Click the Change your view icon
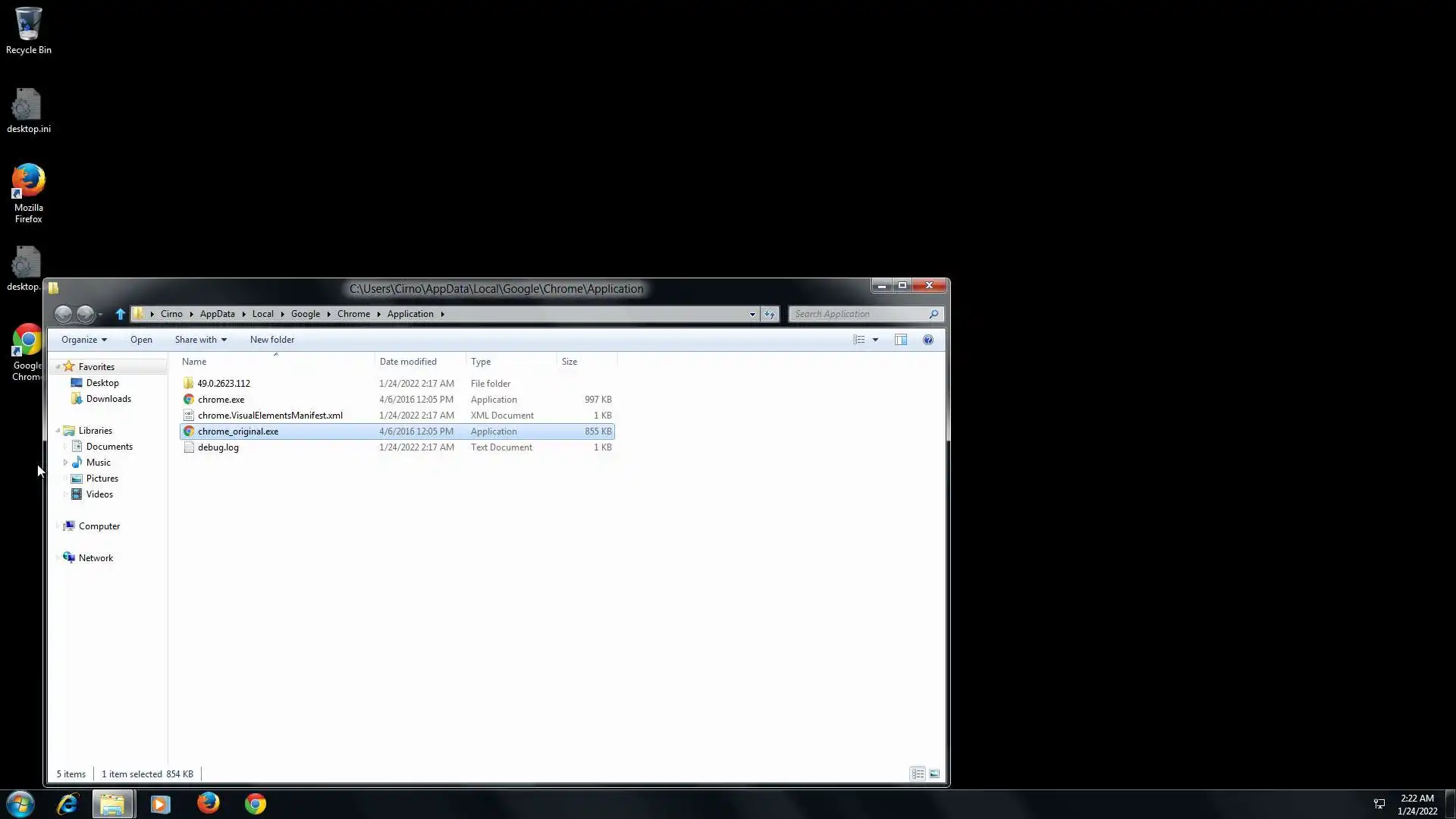The height and width of the screenshot is (819, 1456). pos(859,340)
